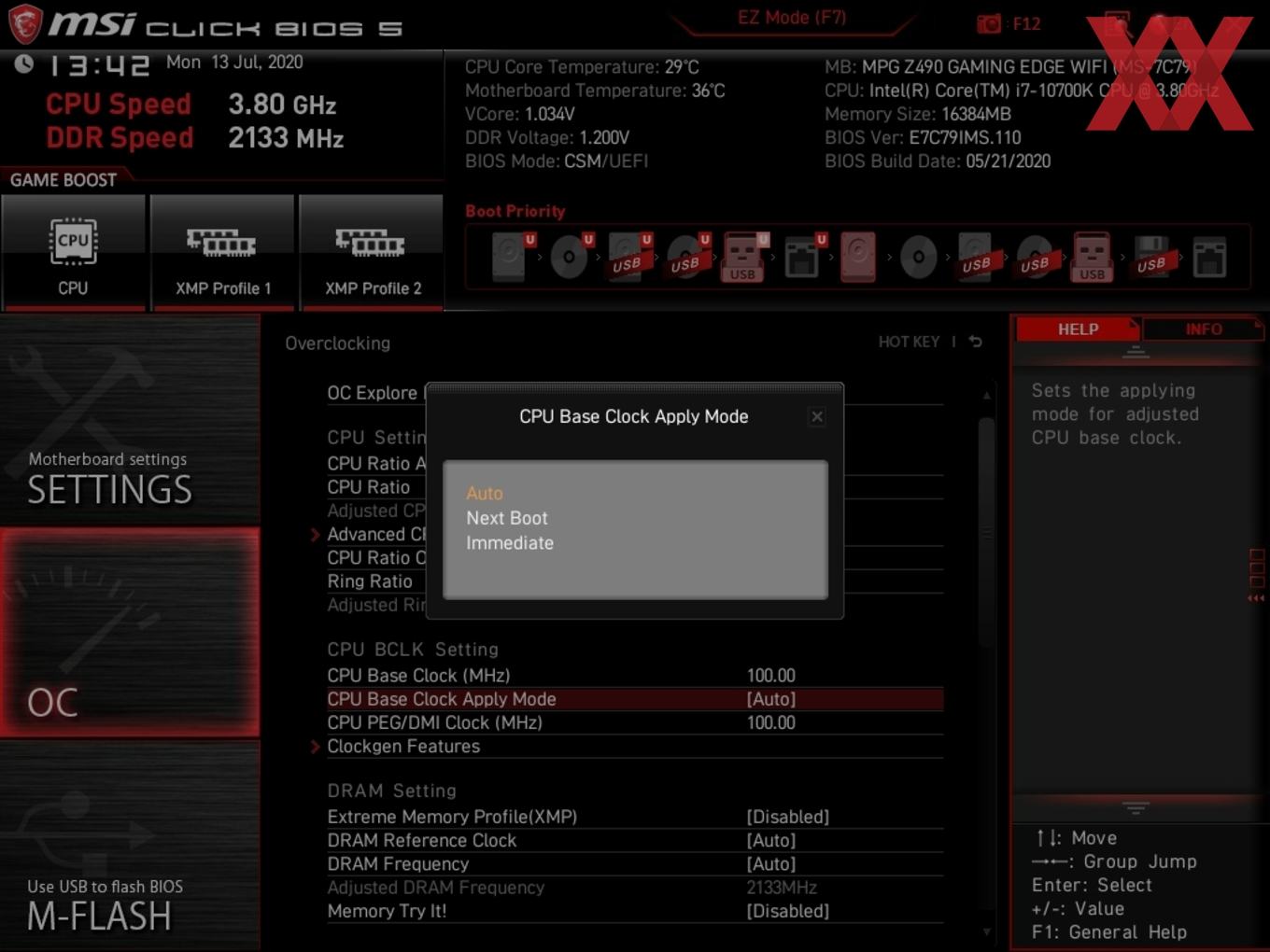Viewport: 1270px width, 952px height.
Task: Switch to EZ Mode (F7)
Action: tap(792, 17)
